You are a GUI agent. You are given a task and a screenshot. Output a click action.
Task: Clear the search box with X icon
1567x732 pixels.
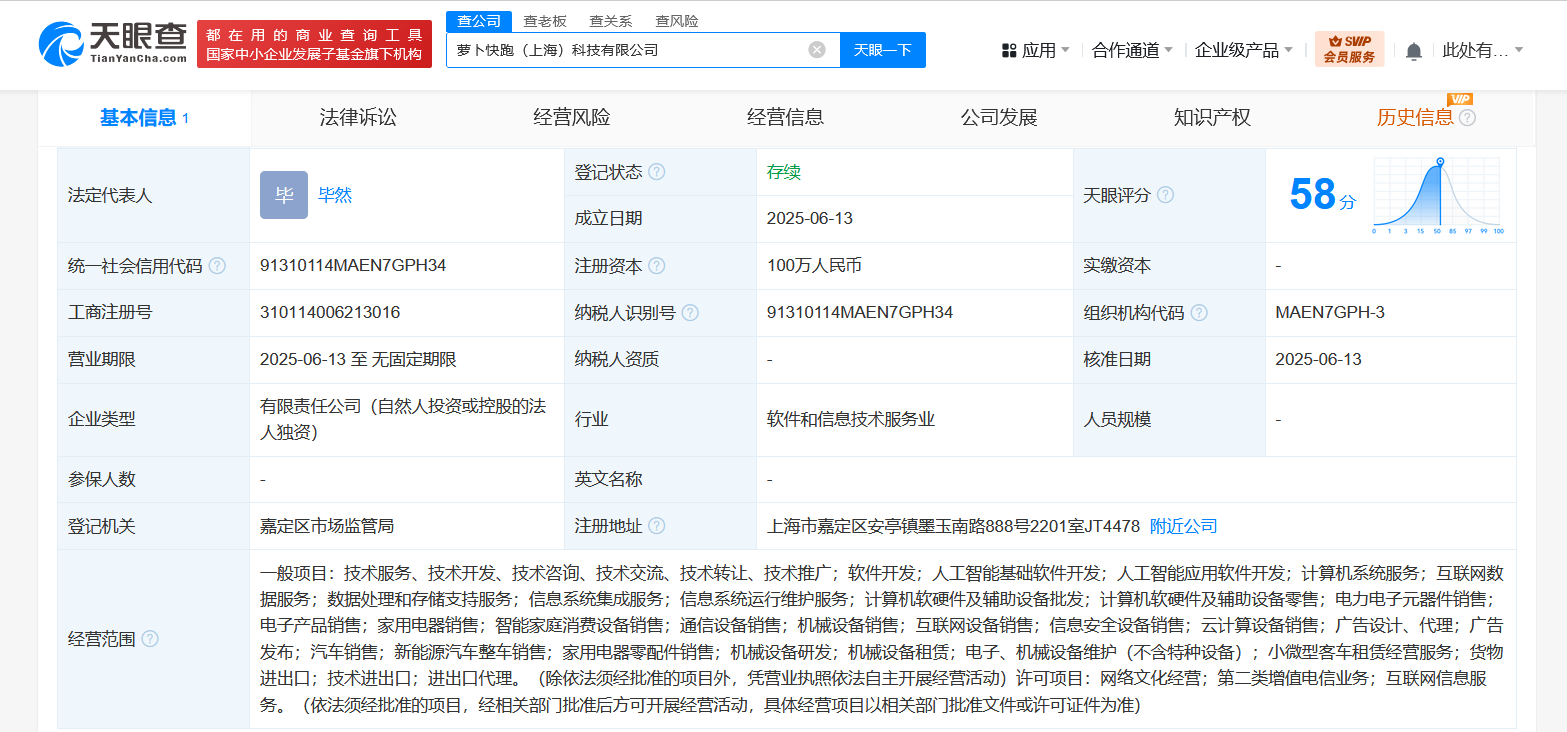click(817, 50)
